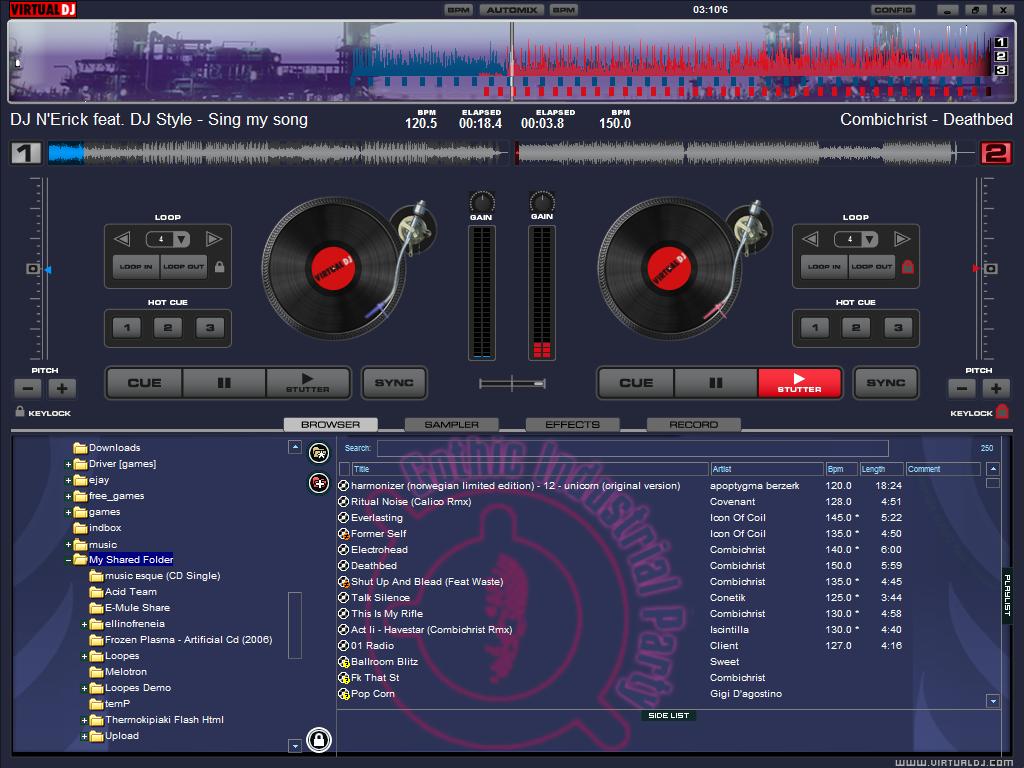Click the deck 1 vinyl turntable

[x=333, y=268]
